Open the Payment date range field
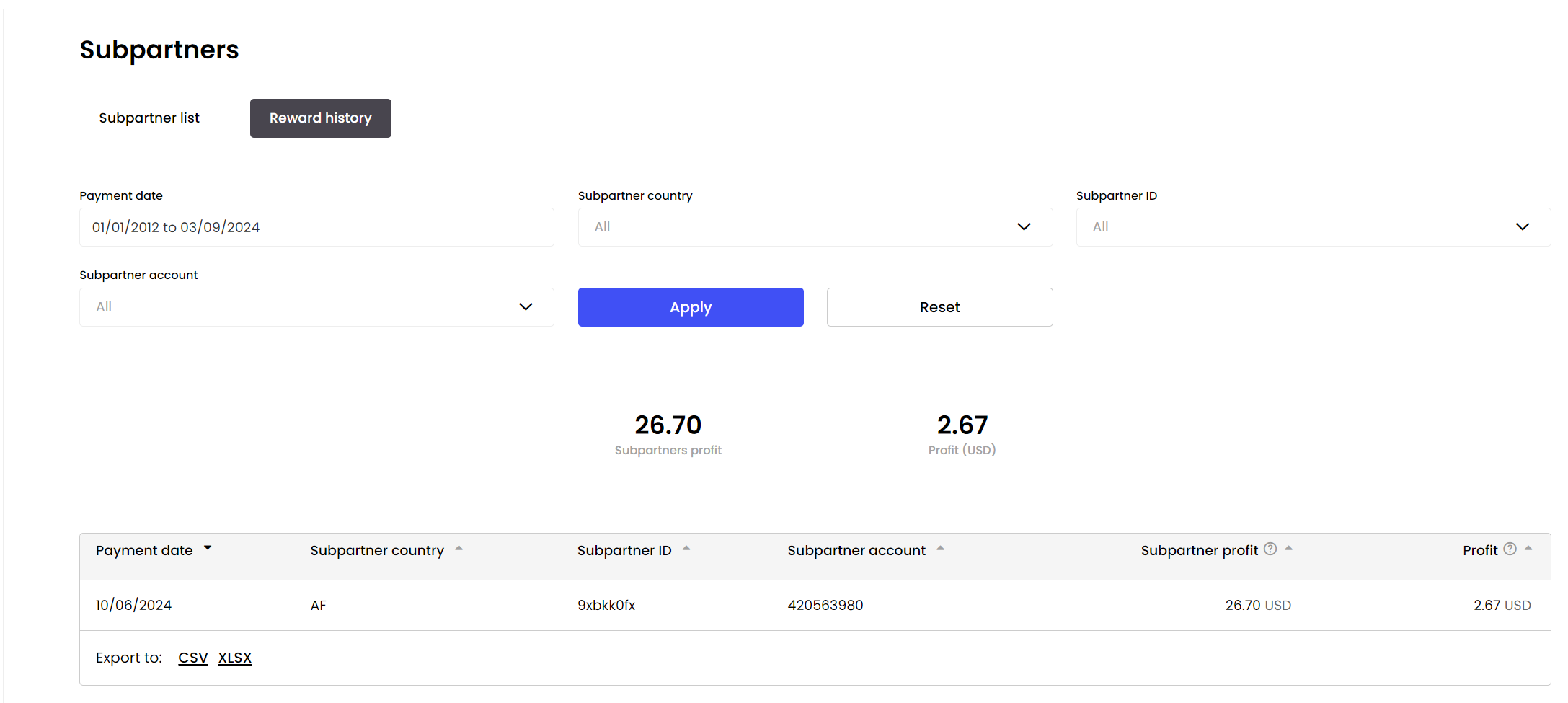The height and width of the screenshot is (703, 1568). 316,227
